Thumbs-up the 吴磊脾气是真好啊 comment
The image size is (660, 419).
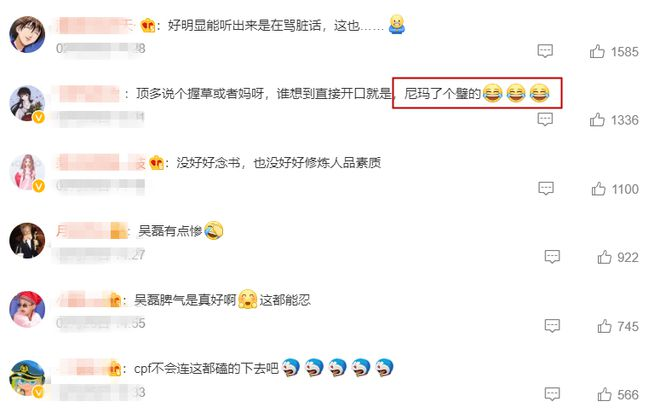click(x=604, y=326)
